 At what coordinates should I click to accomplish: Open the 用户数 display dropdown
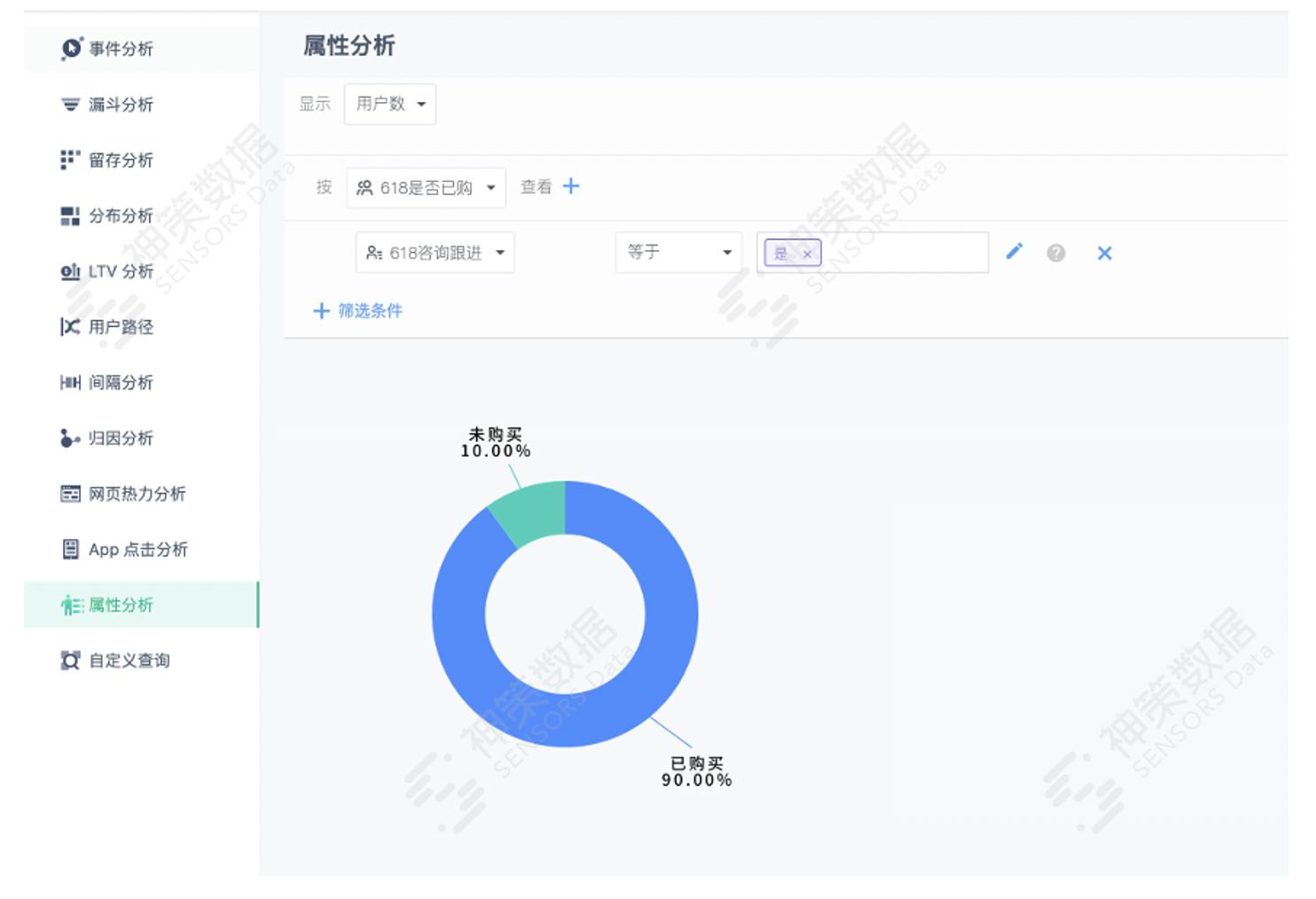[389, 103]
